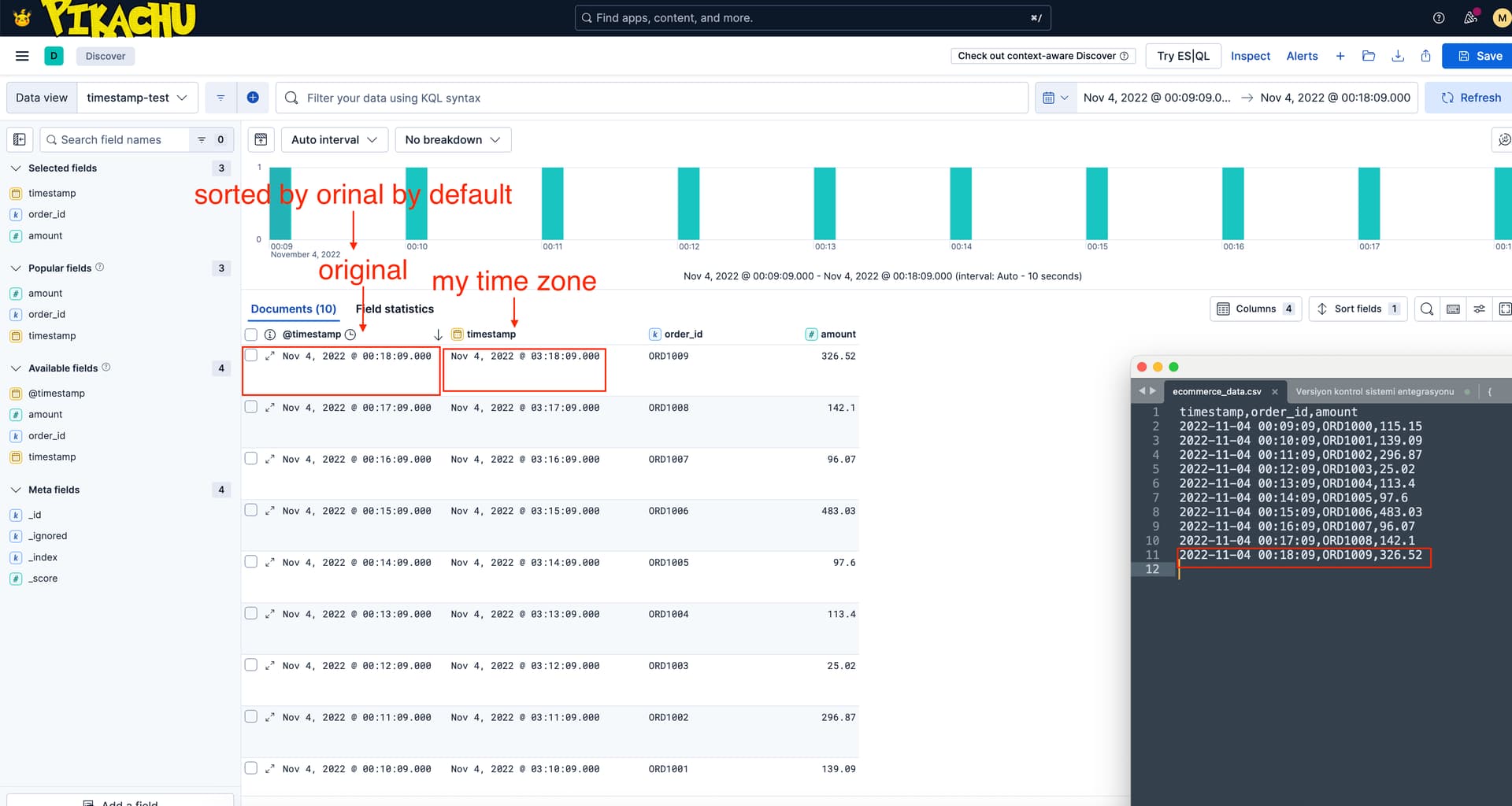
Task: Enter fullscreen mode for the data grid
Action: (1504, 309)
